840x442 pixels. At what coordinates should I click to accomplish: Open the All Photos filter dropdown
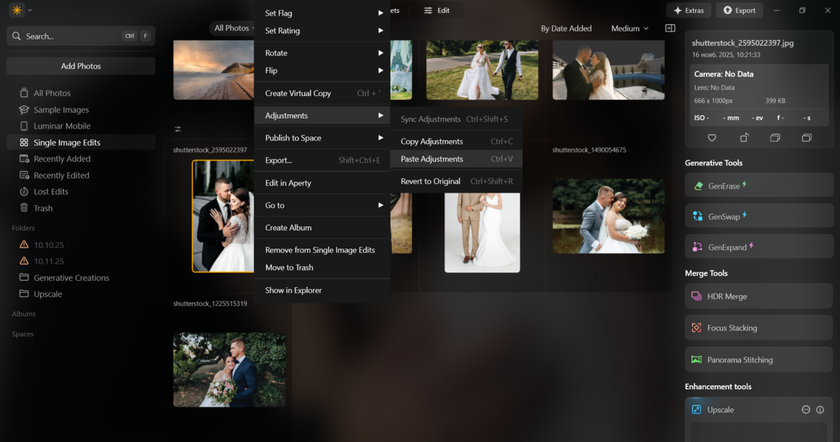pyautogui.click(x=235, y=28)
